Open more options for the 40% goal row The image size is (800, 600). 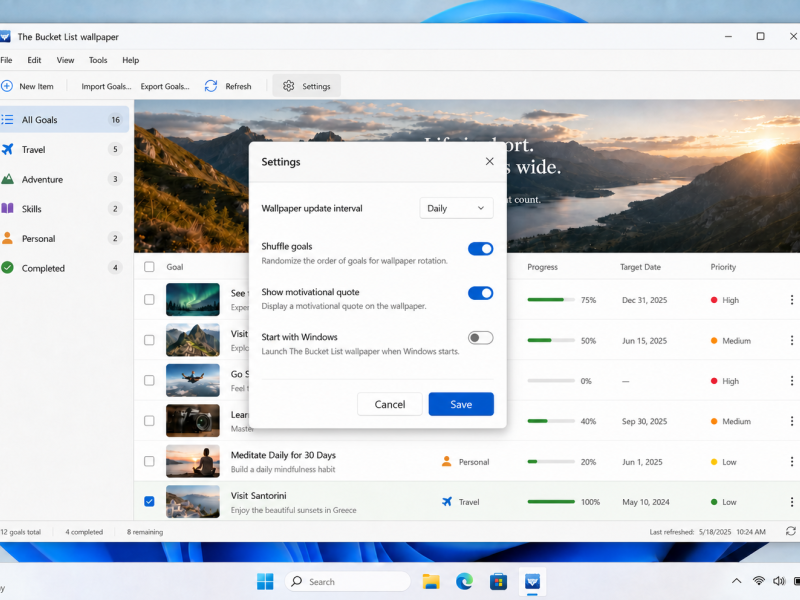coord(791,421)
